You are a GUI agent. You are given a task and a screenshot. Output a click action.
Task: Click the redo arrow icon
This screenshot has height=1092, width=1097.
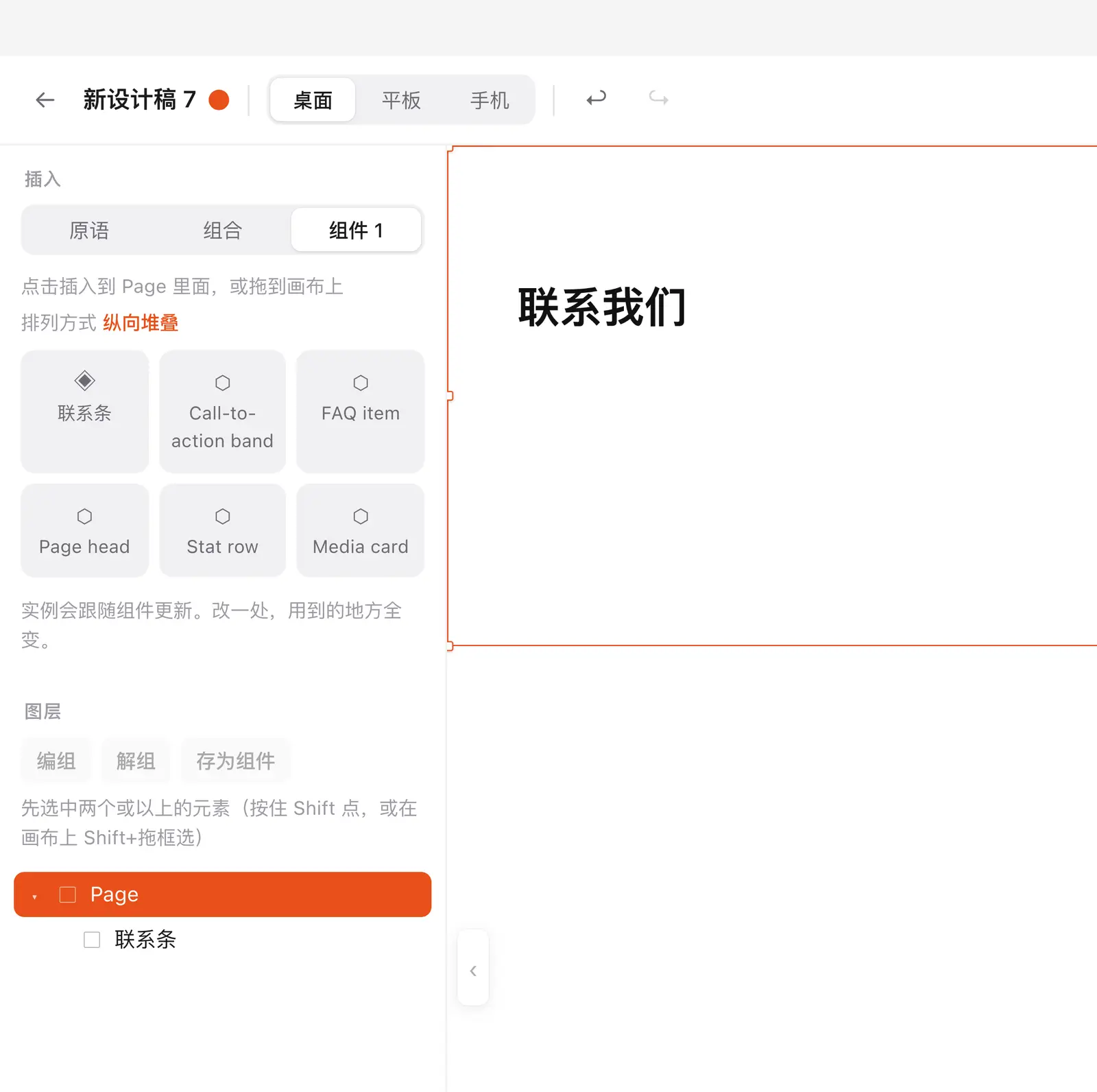[x=659, y=99]
